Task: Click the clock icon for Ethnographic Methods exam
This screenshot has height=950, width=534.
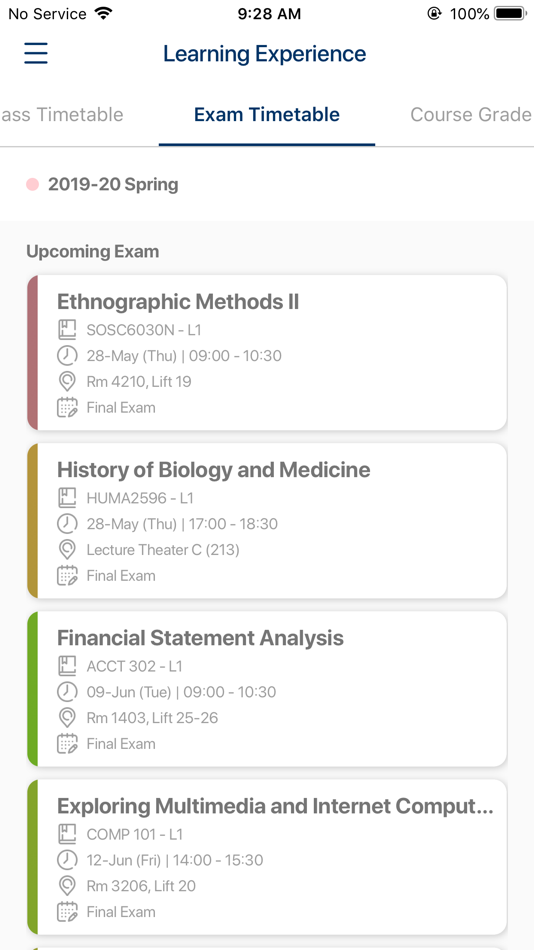Action: pyautogui.click(x=67, y=356)
